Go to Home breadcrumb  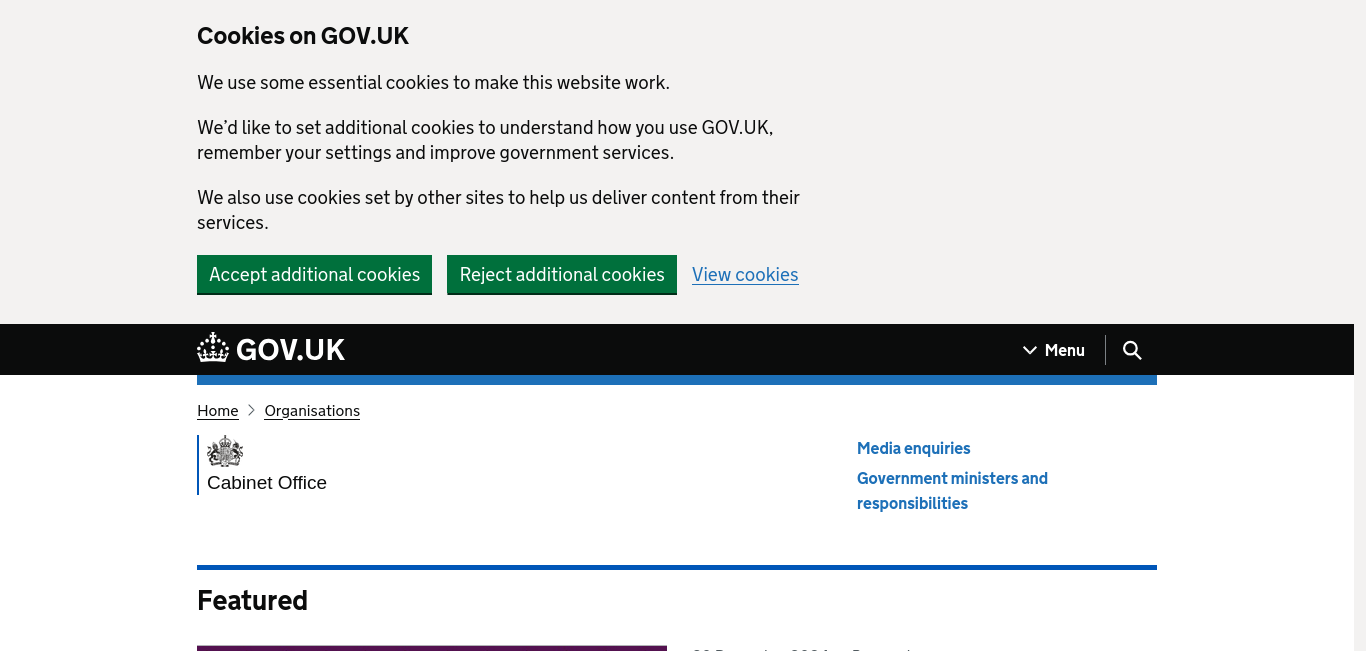218,411
